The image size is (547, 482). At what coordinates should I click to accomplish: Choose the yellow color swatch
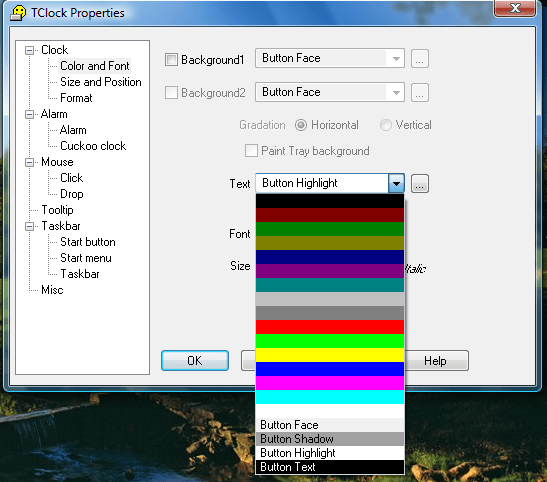(330, 355)
